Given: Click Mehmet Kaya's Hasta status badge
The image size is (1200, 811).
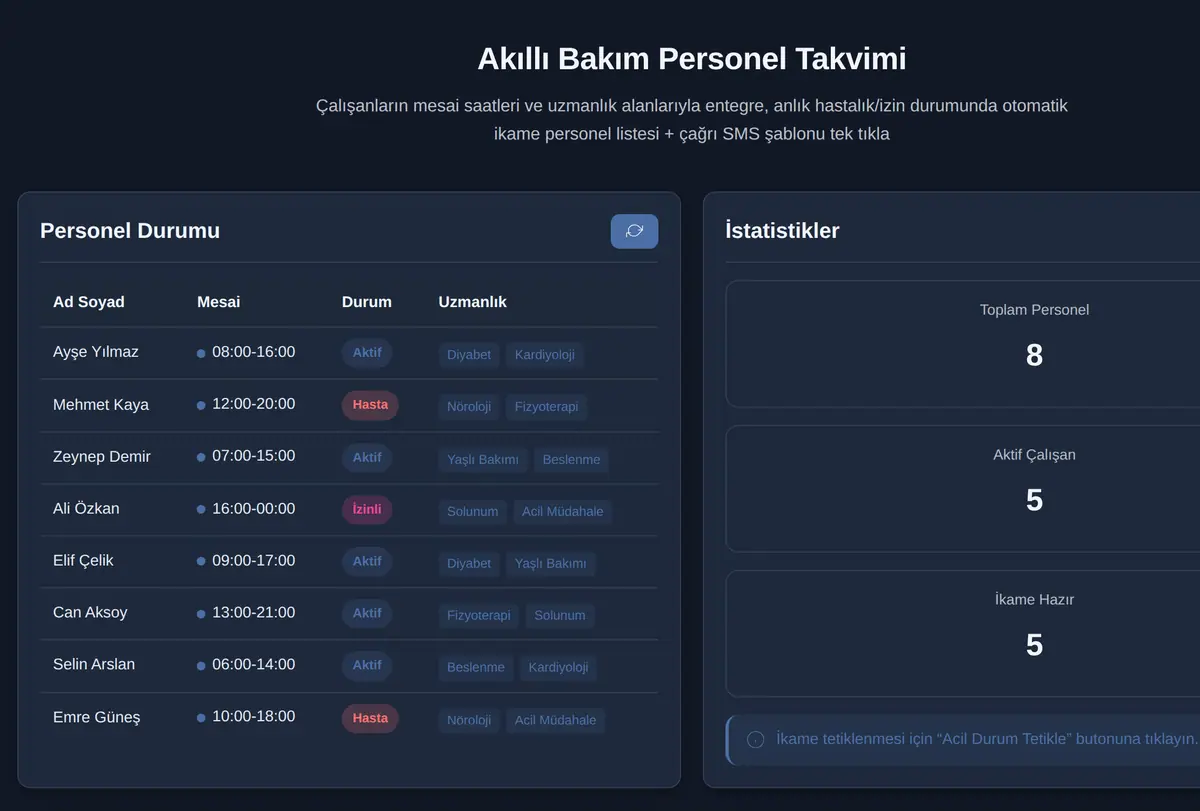Looking at the screenshot, I should (370, 405).
